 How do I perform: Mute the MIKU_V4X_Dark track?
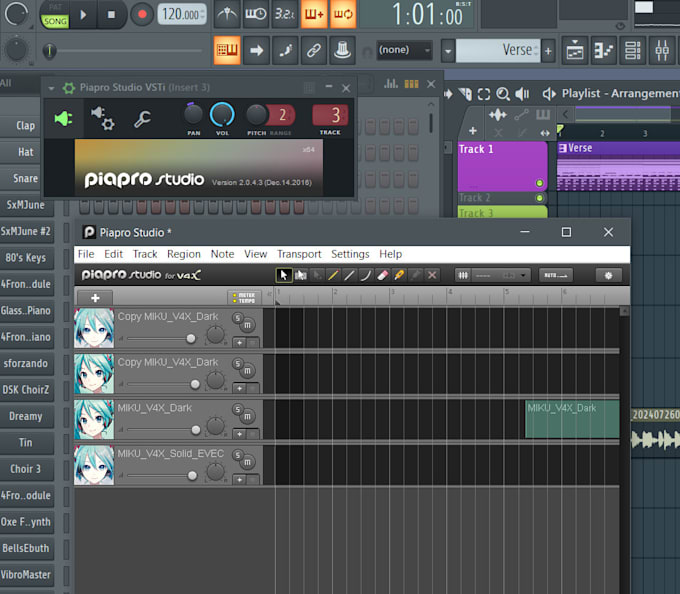(247, 417)
